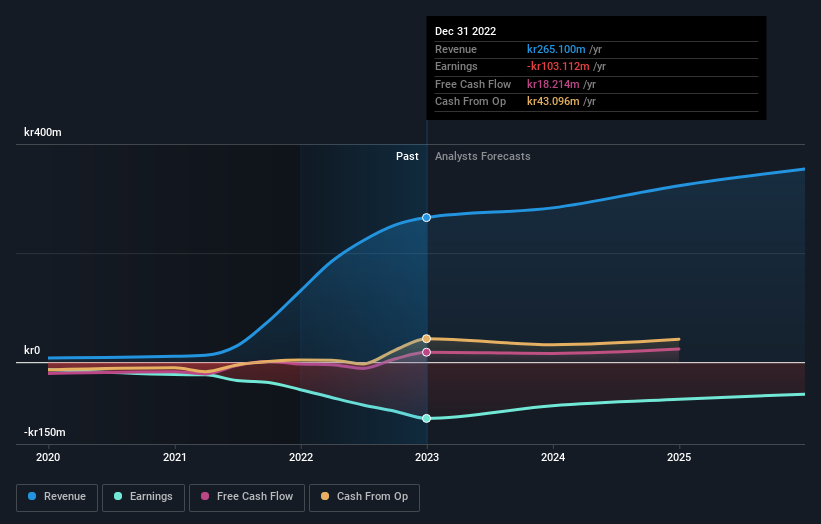Click the orange Cash From Op legend dot
The height and width of the screenshot is (524, 821).
pyautogui.click(x=325, y=496)
